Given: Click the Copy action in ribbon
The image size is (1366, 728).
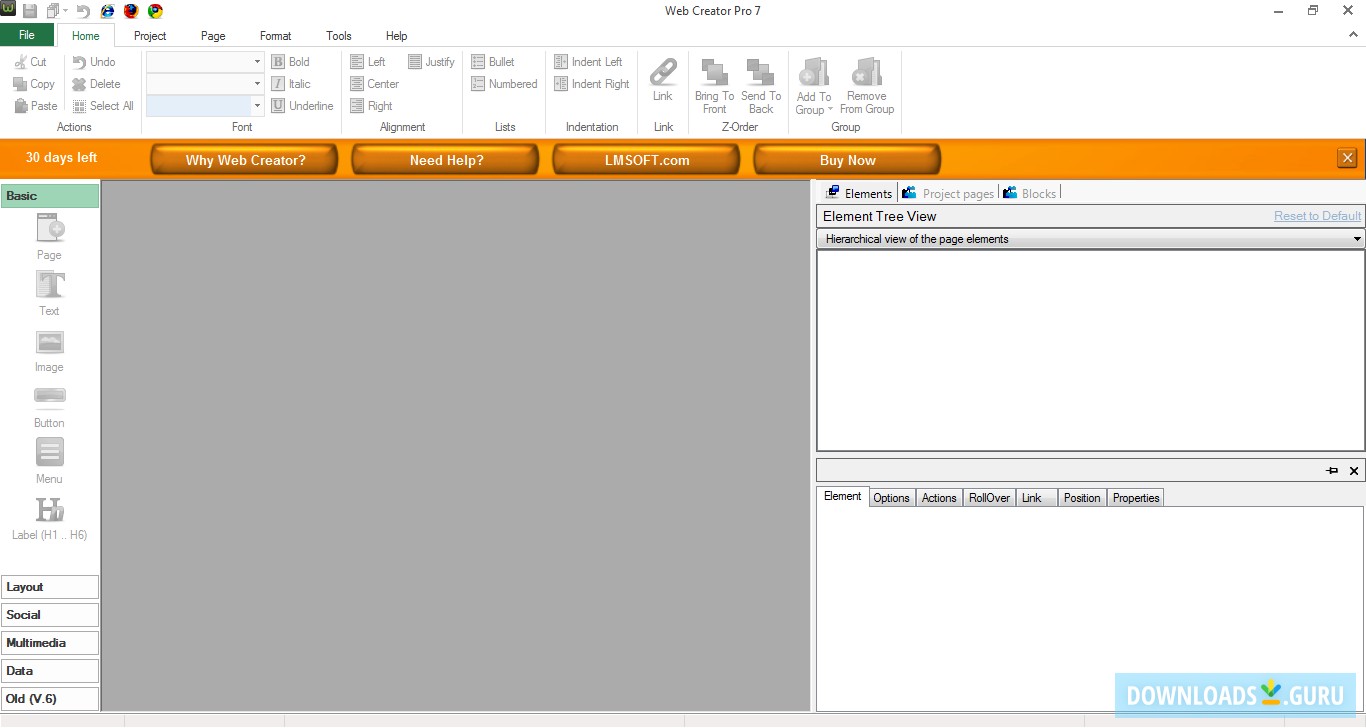Looking at the screenshot, I should pos(34,84).
